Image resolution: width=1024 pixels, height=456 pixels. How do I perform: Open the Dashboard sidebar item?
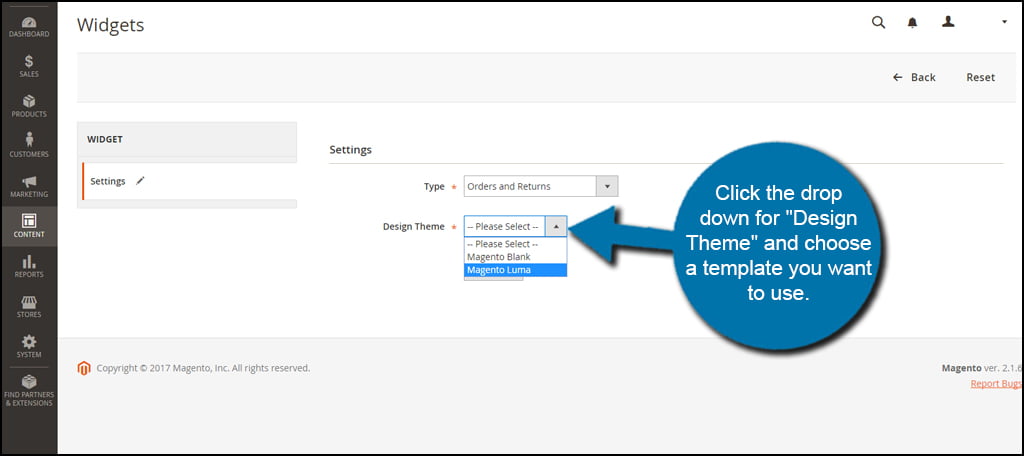pos(29,27)
